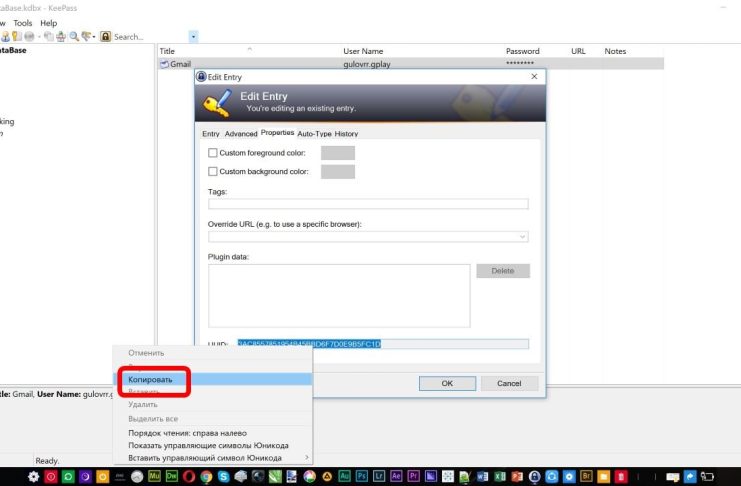
Task: Click into the Tags input field
Action: pos(368,204)
